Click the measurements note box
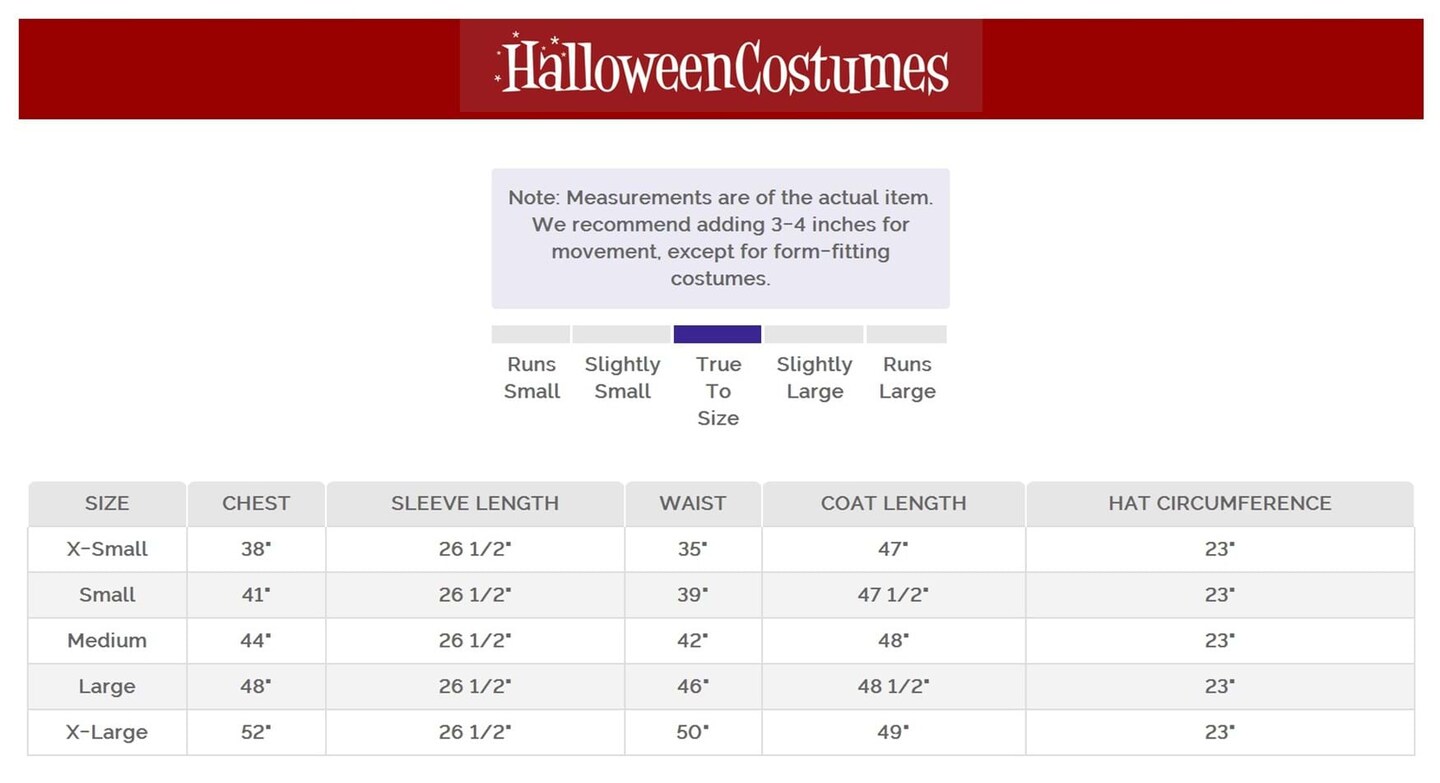This screenshot has height=783, width=1440. [720, 238]
